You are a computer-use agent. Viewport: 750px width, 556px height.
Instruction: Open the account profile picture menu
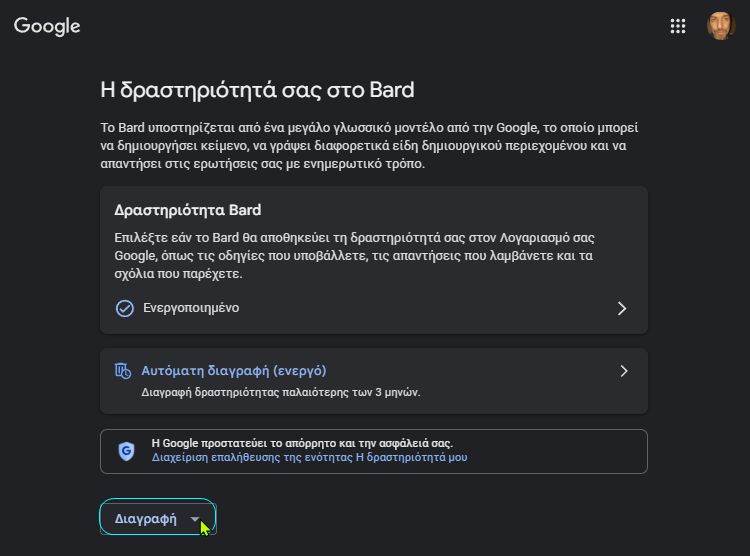pos(721,26)
